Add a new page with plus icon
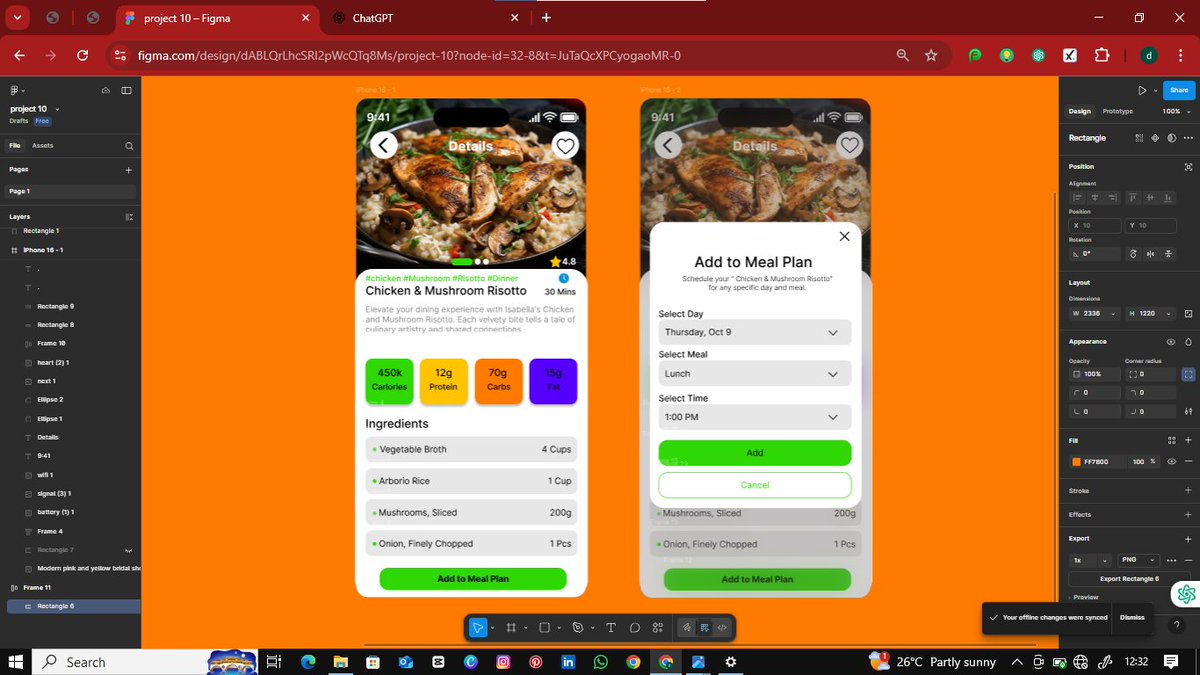1200x675 pixels. tap(129, 170)
